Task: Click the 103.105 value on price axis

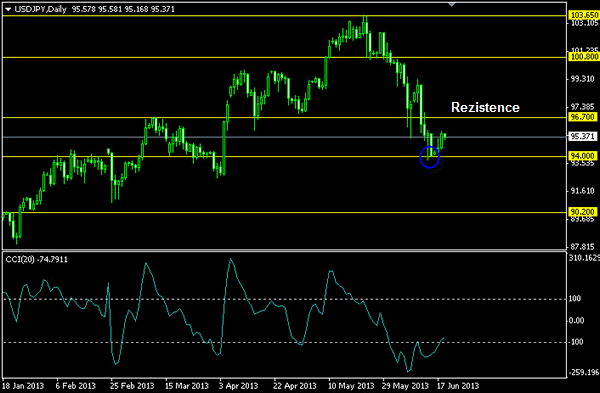Action: (x=584, y=23)
